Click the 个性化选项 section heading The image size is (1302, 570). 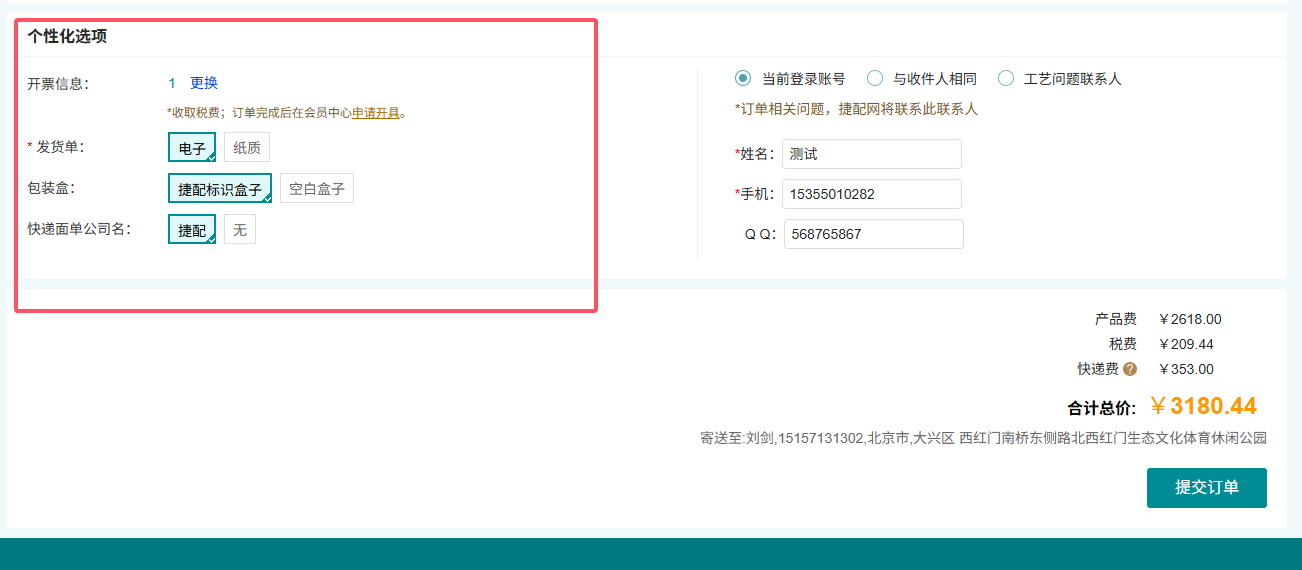pos(67,37)
